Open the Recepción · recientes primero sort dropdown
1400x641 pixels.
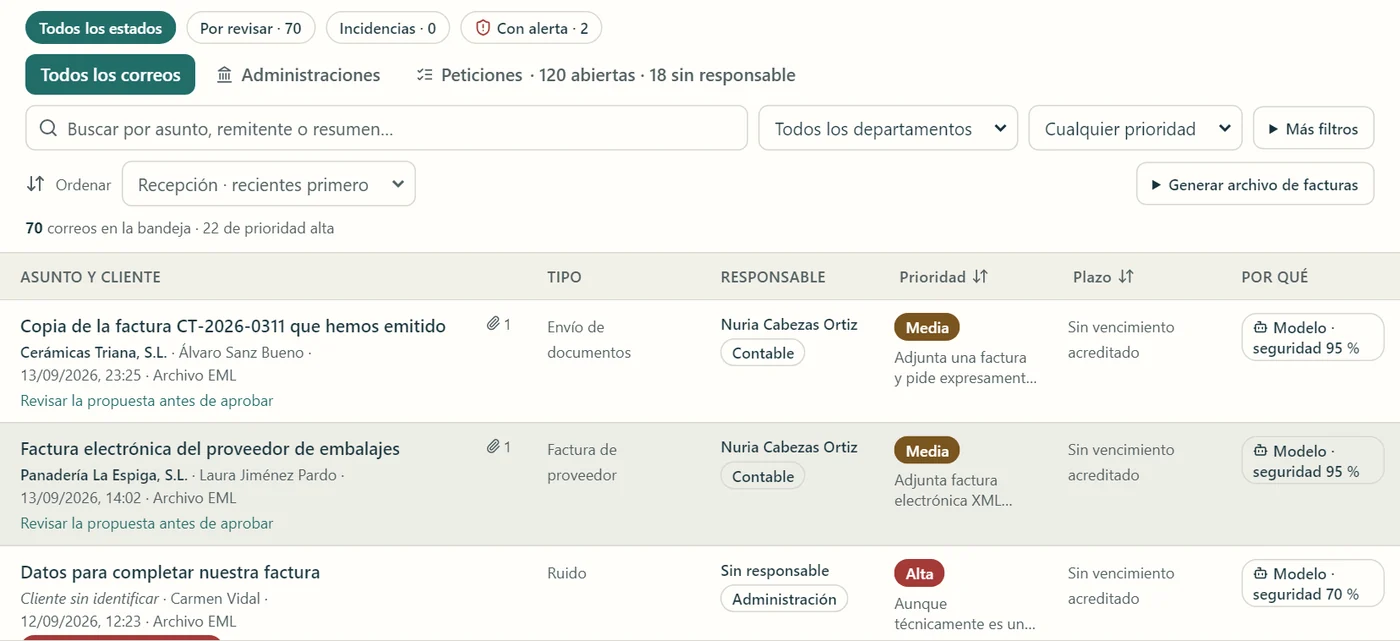[x=268, y=184]
